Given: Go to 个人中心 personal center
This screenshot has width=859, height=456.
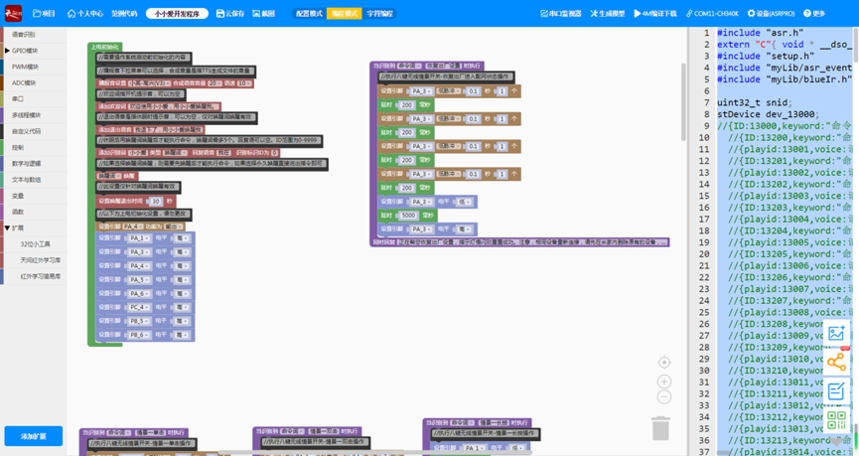Looking at the screenshot, I should point(85,13).
